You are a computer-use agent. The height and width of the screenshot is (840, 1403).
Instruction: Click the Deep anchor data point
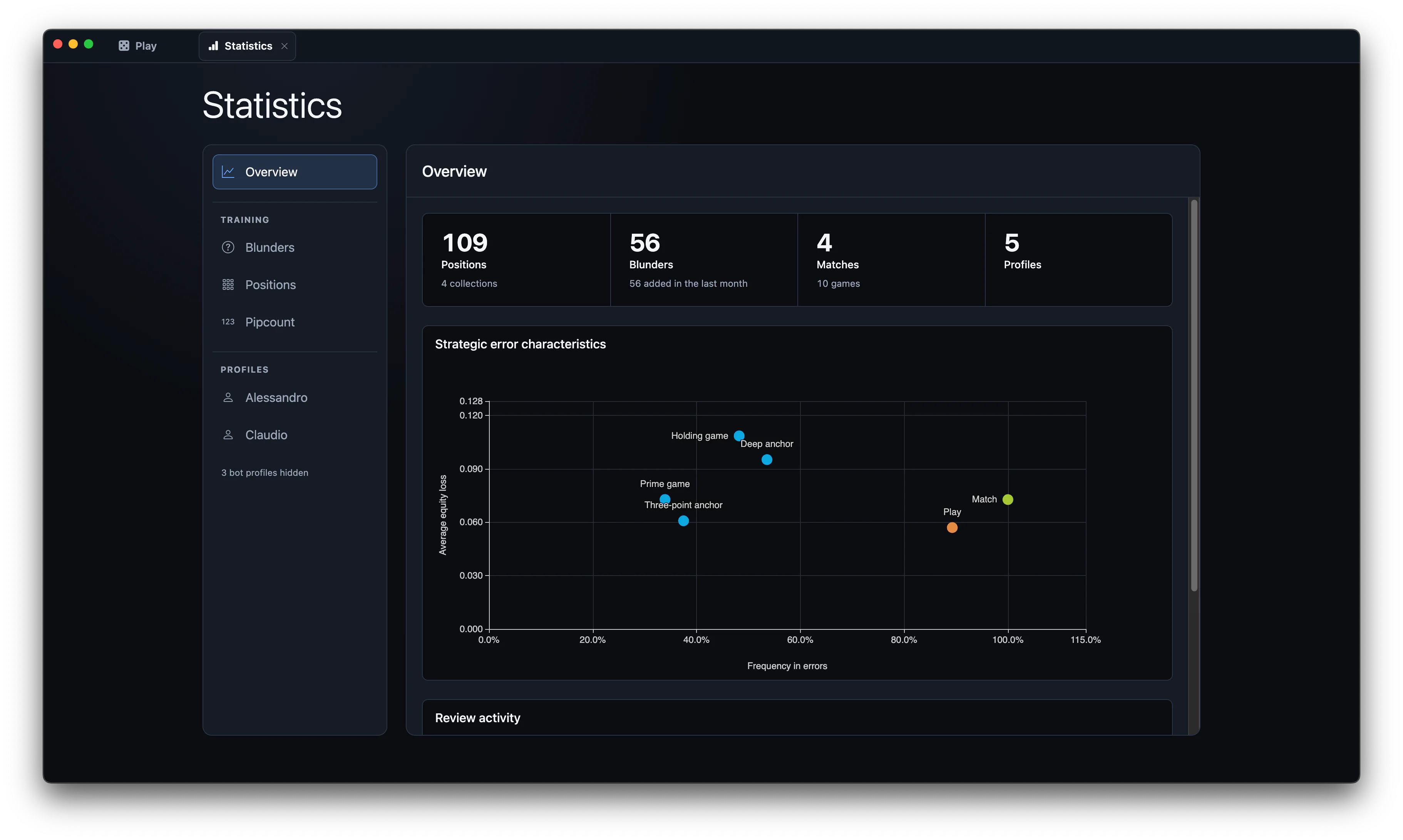pos(767,460)
